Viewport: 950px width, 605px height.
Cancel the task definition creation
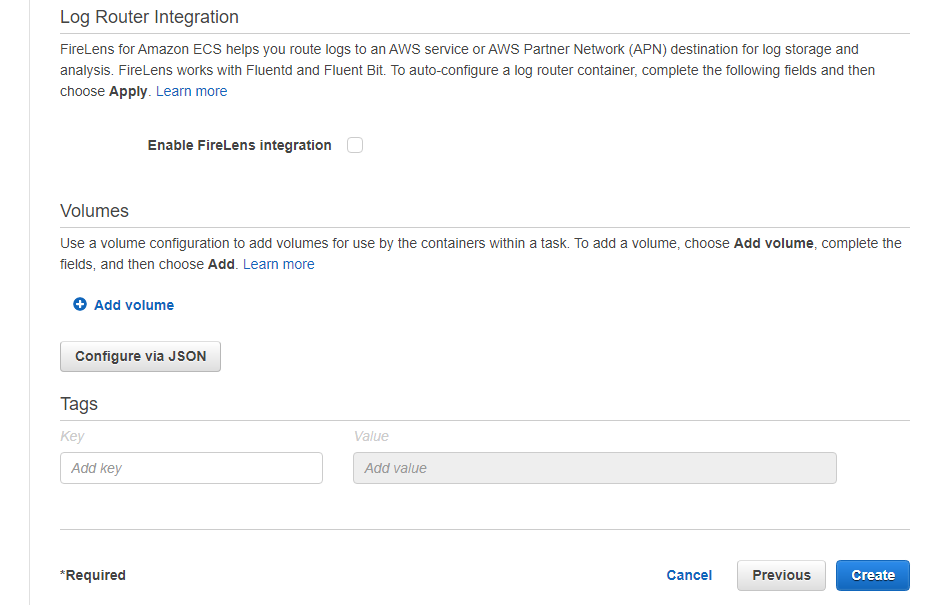point(689,575)
